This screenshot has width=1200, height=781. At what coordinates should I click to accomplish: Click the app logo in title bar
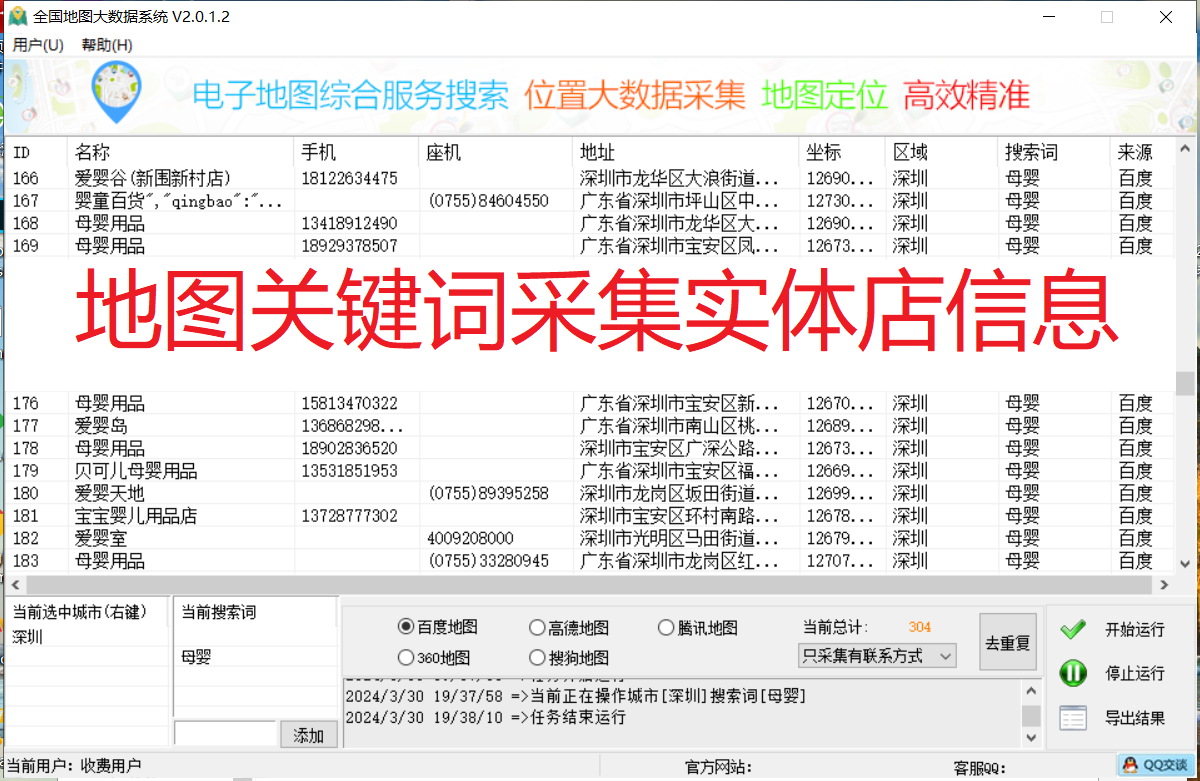pos(18,17)
